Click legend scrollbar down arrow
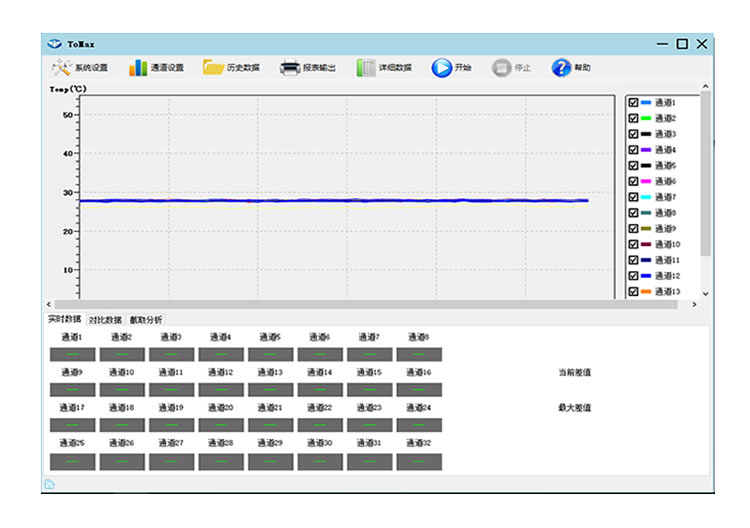Screen dimensions: 750x528 point(706,294)
